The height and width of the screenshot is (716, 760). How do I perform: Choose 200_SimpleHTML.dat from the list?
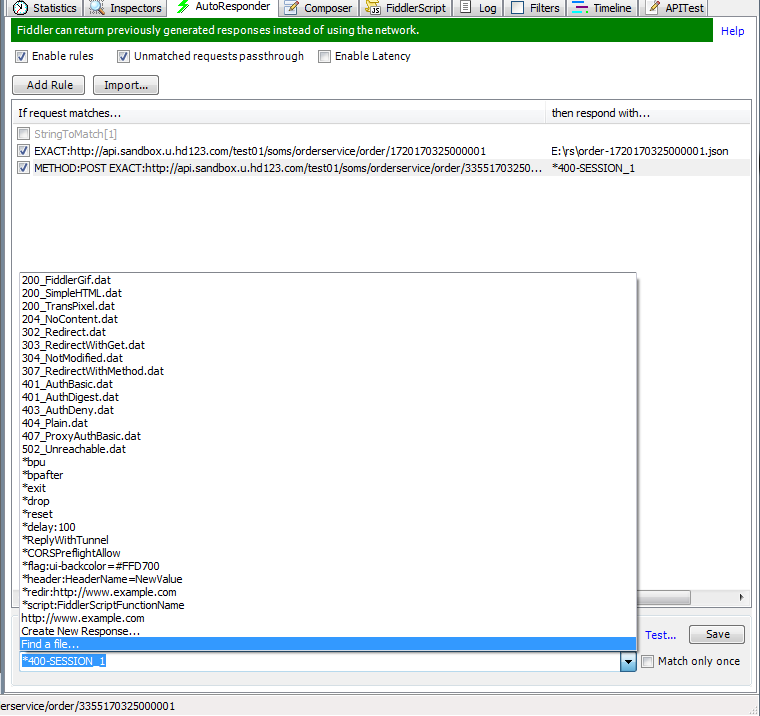(x=328, y=293)
